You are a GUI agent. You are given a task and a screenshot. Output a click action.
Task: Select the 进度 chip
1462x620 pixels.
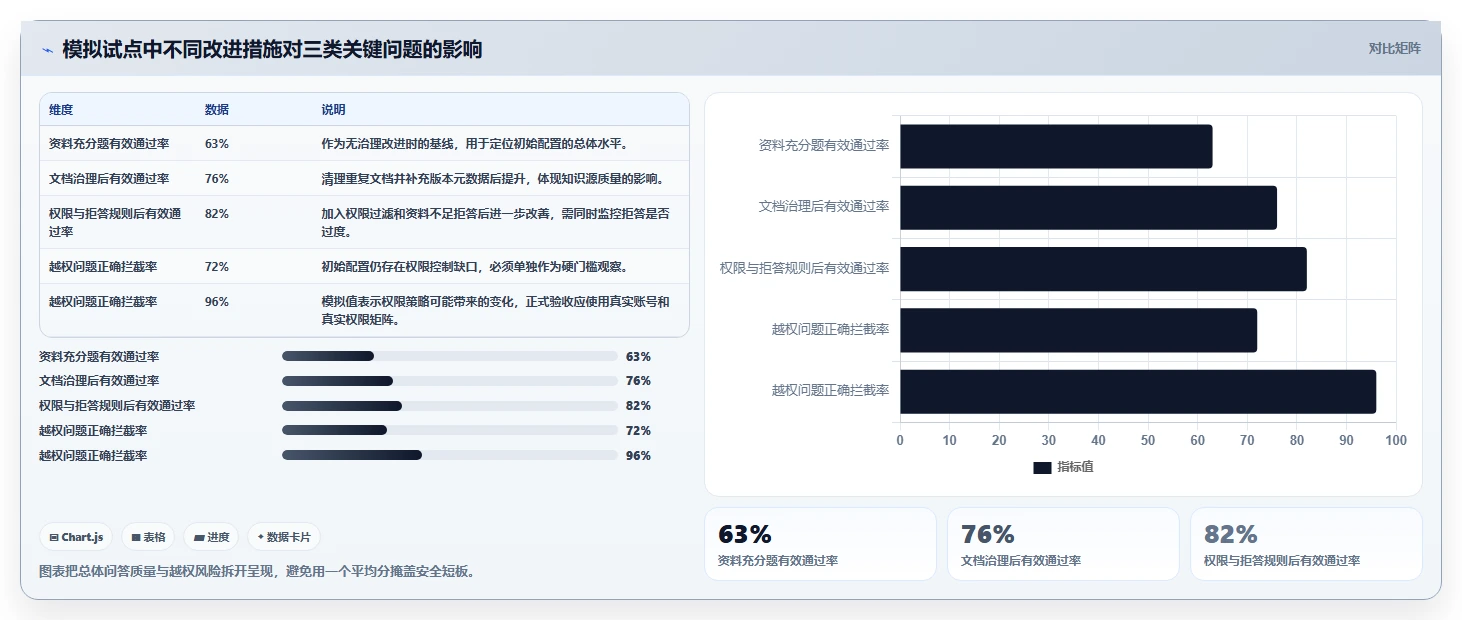click(x=211, y=537)
